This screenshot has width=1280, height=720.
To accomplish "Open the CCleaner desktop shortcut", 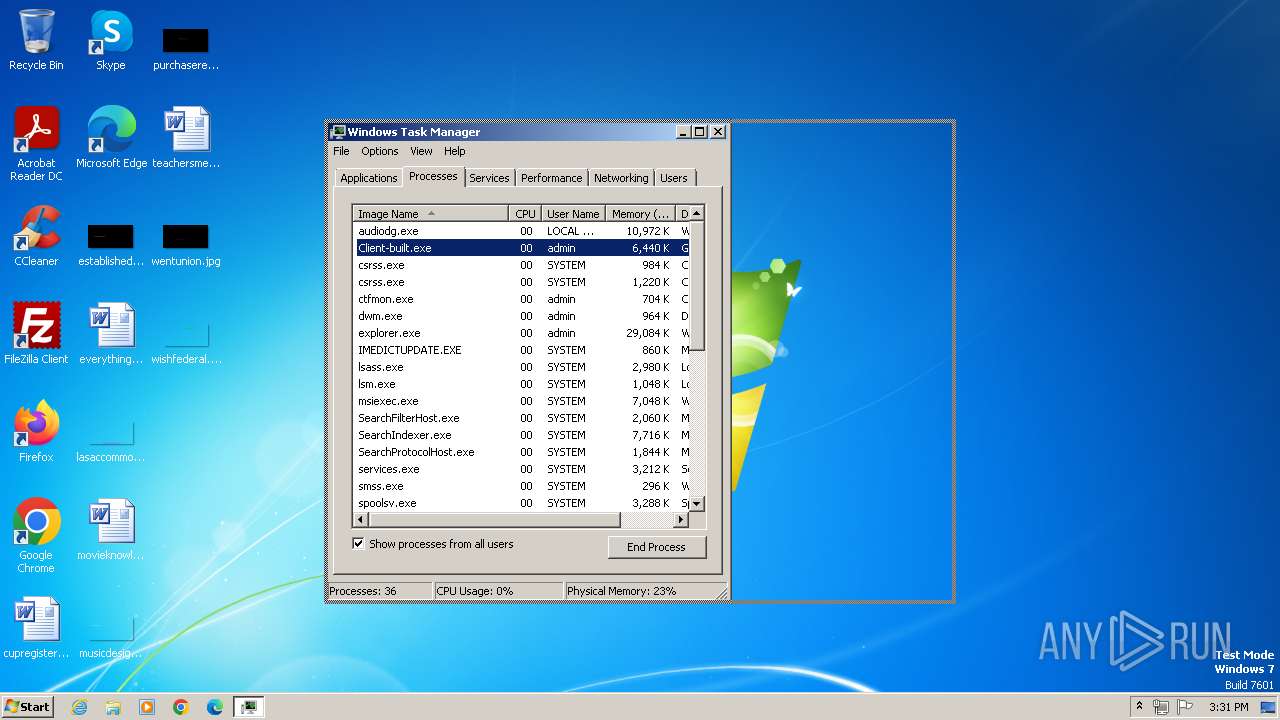I will click(36, 236).
